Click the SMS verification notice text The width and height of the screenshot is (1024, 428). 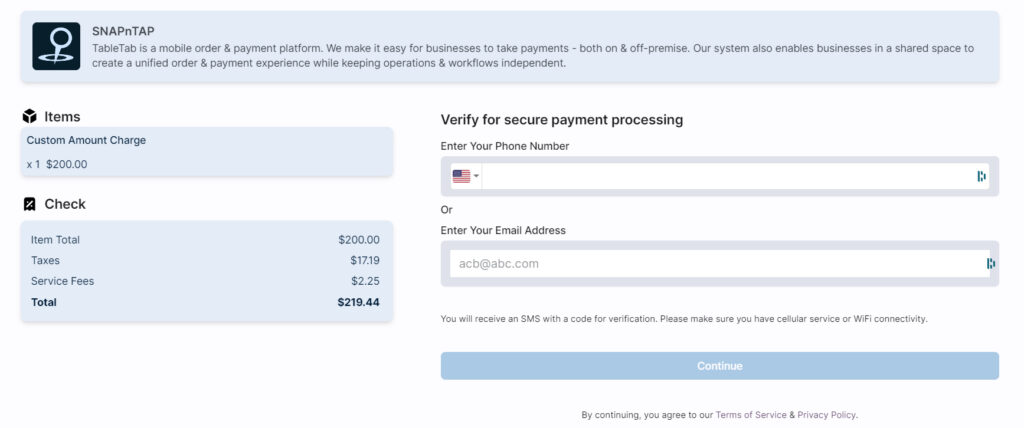[684, 319]
